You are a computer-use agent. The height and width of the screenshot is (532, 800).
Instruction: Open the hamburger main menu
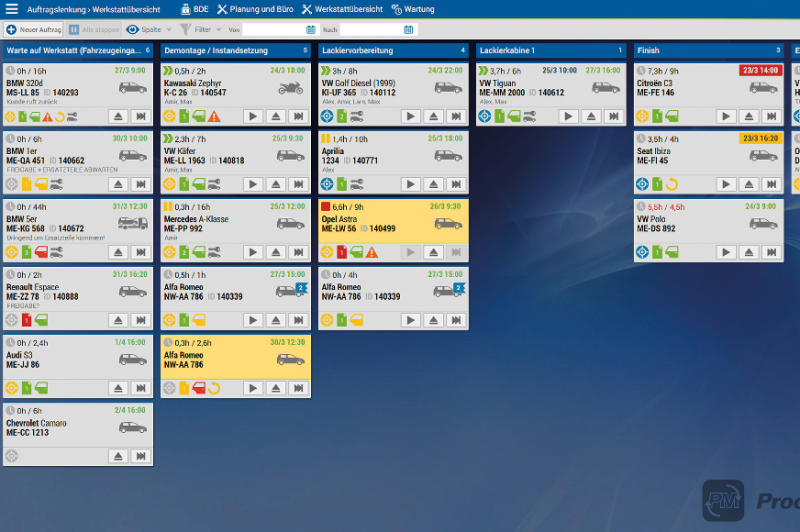(11, 9)
